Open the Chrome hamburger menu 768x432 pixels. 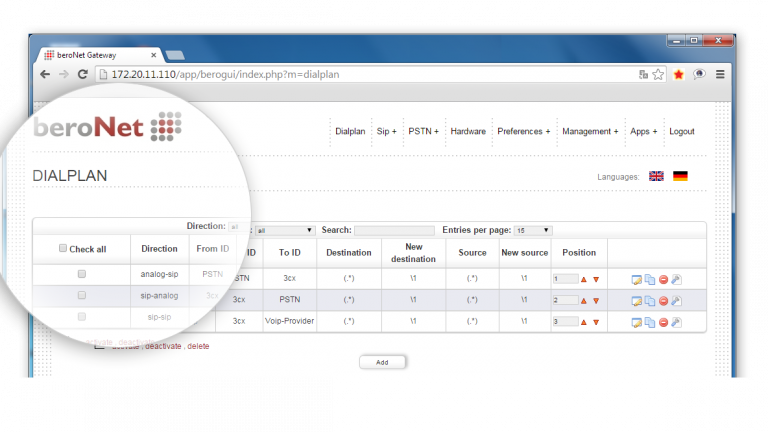tap(720, 74)
